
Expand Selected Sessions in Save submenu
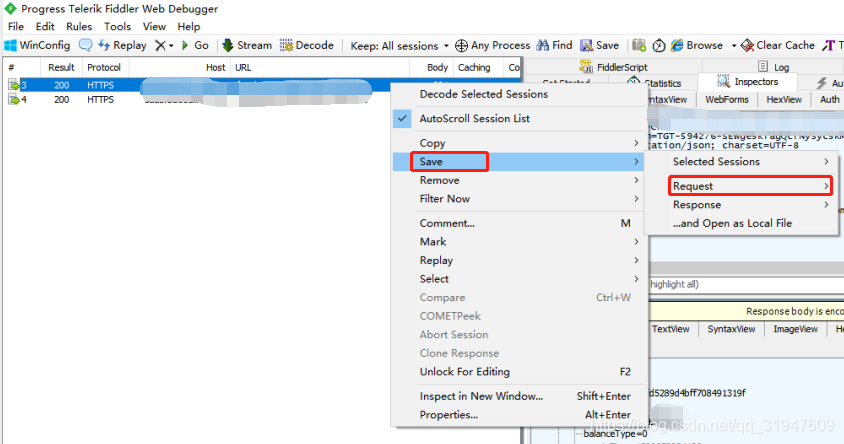(x=741, y=161)
